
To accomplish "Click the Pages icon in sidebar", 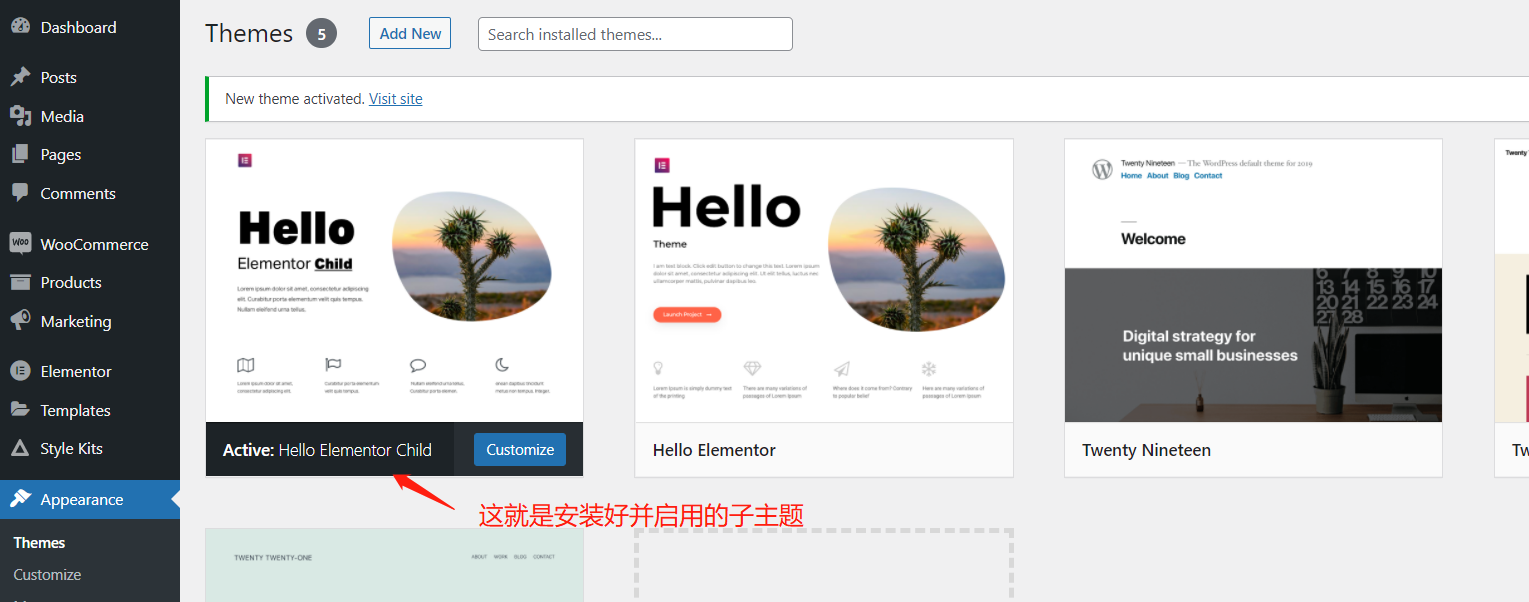I will pyautogui.click(x=20, y=154).
